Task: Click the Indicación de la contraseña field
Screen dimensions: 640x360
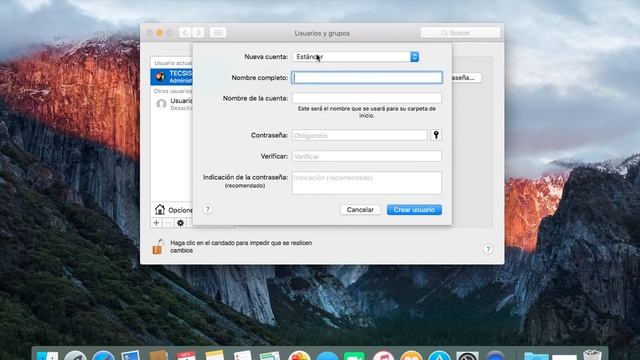Action: click(x=367, y=182)
